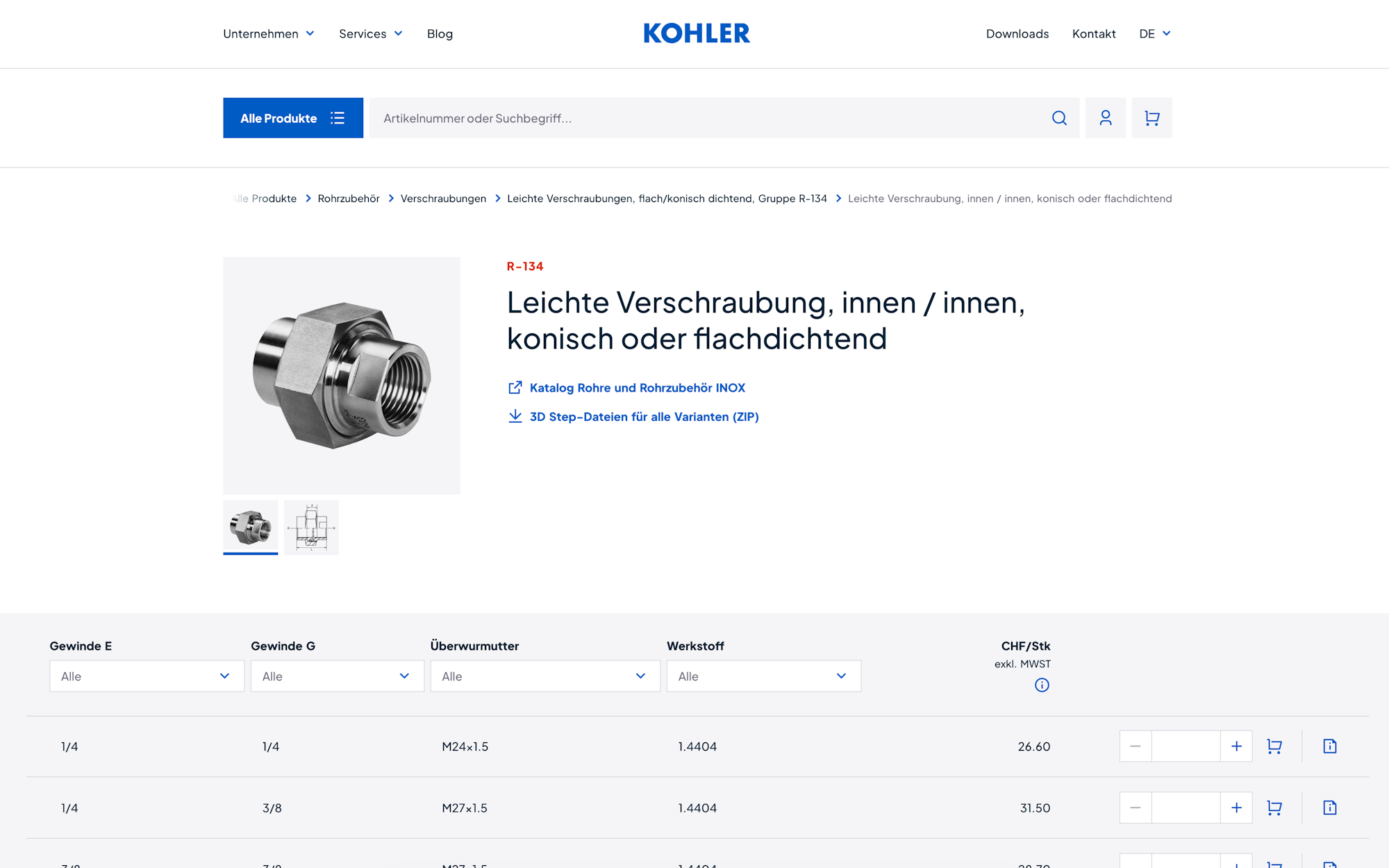The image size is (1389, 868).
Task: Go to Rohrzubehör breadcrumb
Action: [349, 199]
